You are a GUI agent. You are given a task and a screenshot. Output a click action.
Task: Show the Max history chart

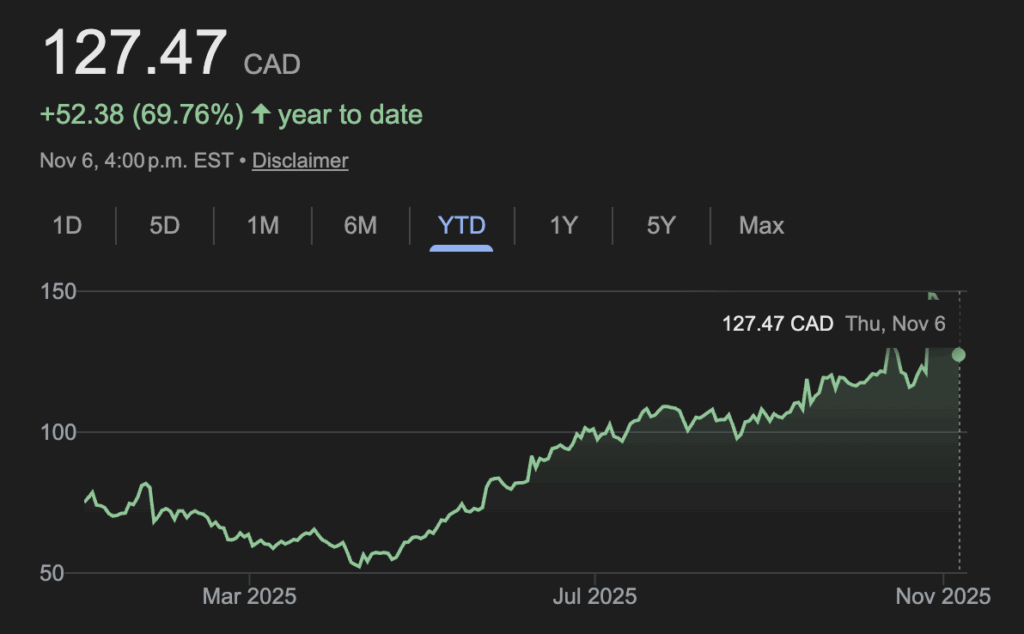tap(761, 225)
